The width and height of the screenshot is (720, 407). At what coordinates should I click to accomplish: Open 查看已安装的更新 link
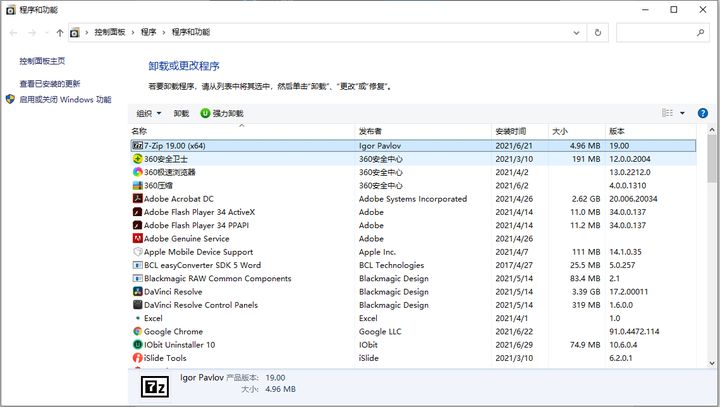coord(50,84)
